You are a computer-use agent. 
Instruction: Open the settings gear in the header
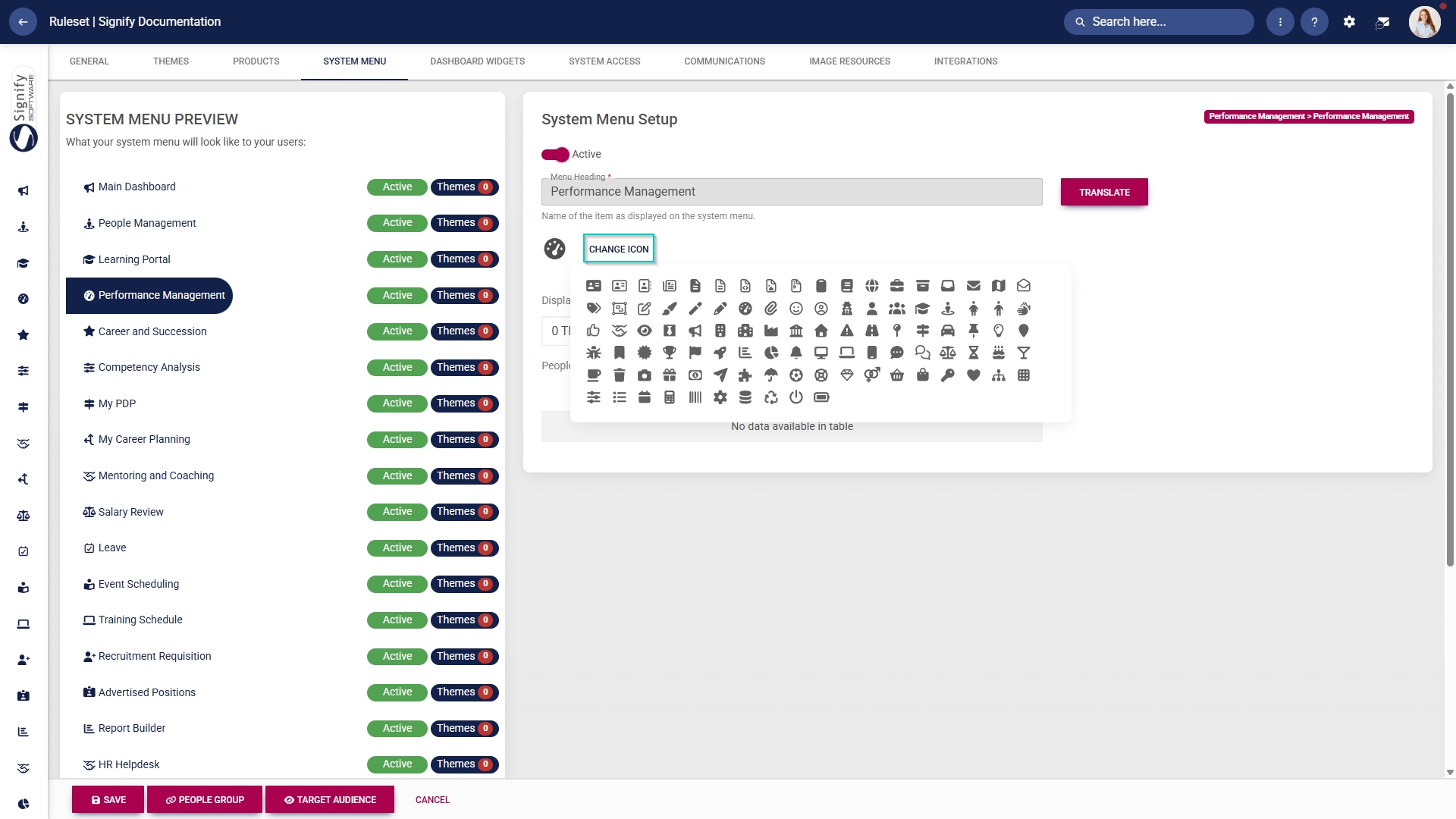pyautogui.click(x=1349, y=22)
